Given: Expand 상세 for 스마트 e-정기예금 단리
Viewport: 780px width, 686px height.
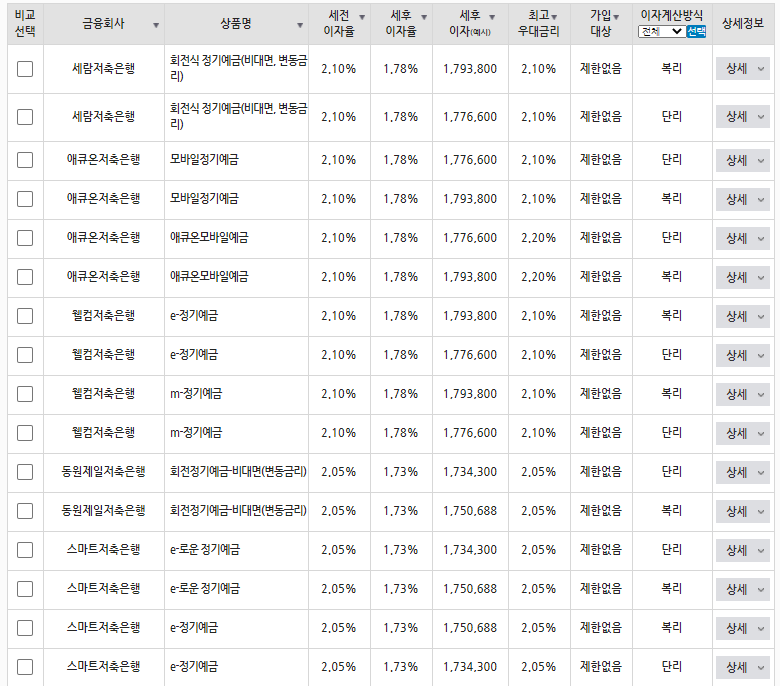Looking at the screenshot, I should pyautogui.click(x=743, y=667).
